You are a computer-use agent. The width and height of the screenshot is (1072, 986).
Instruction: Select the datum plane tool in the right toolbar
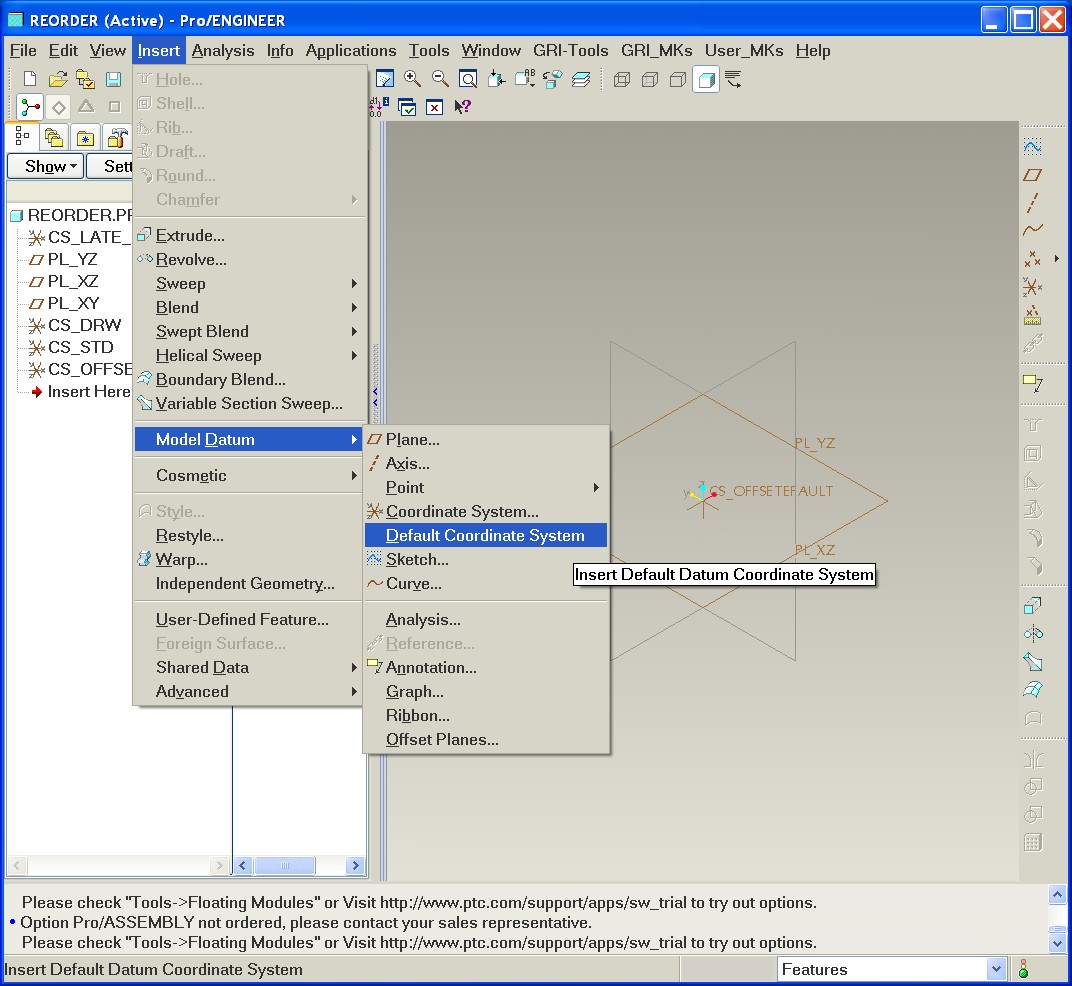click(x=1032, y=175)
